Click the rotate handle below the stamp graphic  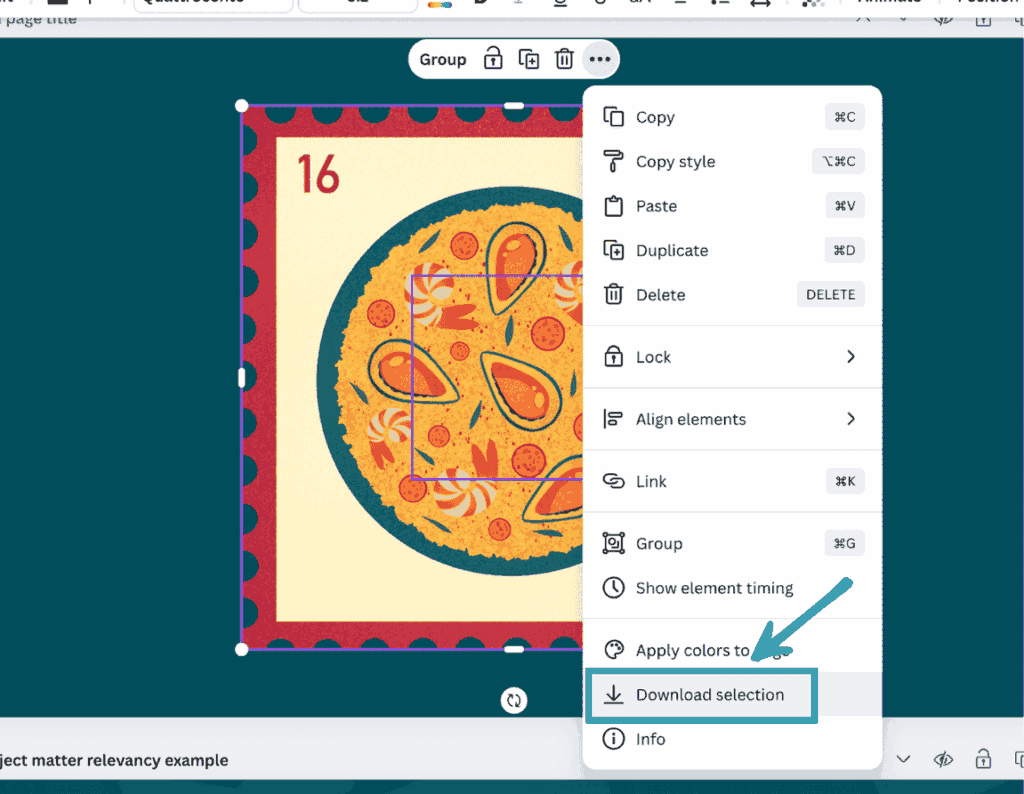coord(514,700)
